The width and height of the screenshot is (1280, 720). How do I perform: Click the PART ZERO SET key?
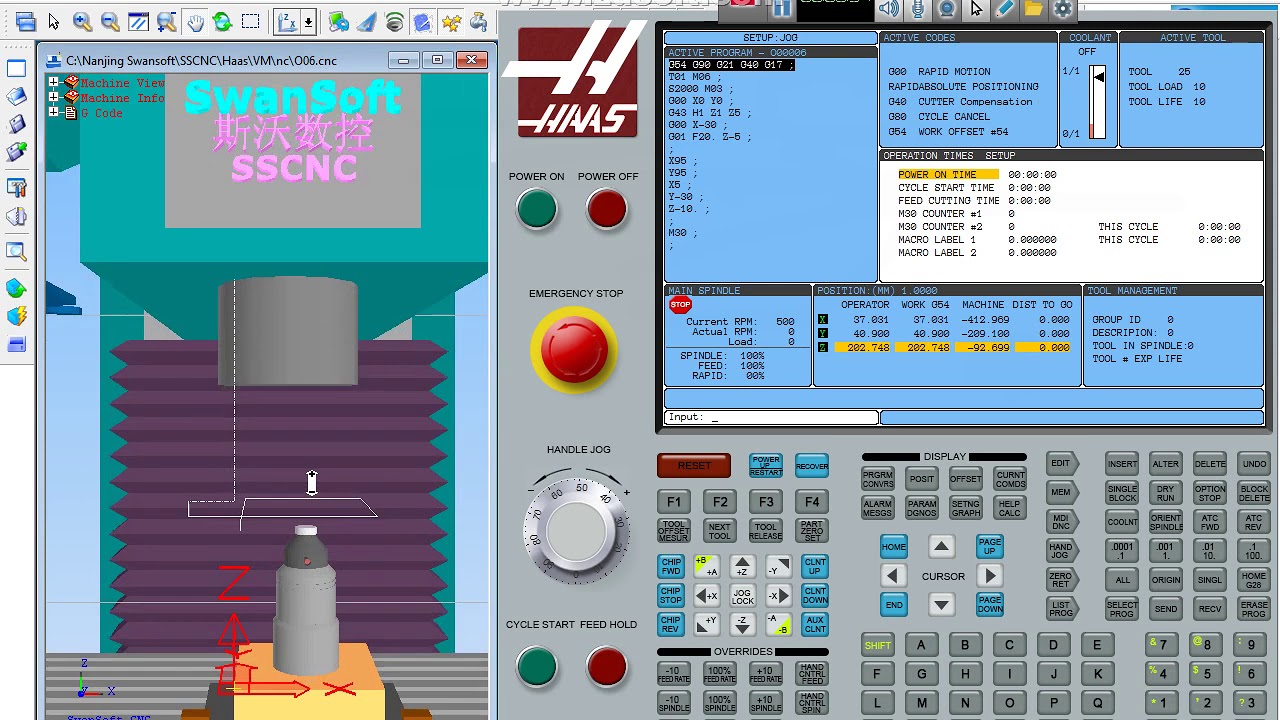click(812, 531)
